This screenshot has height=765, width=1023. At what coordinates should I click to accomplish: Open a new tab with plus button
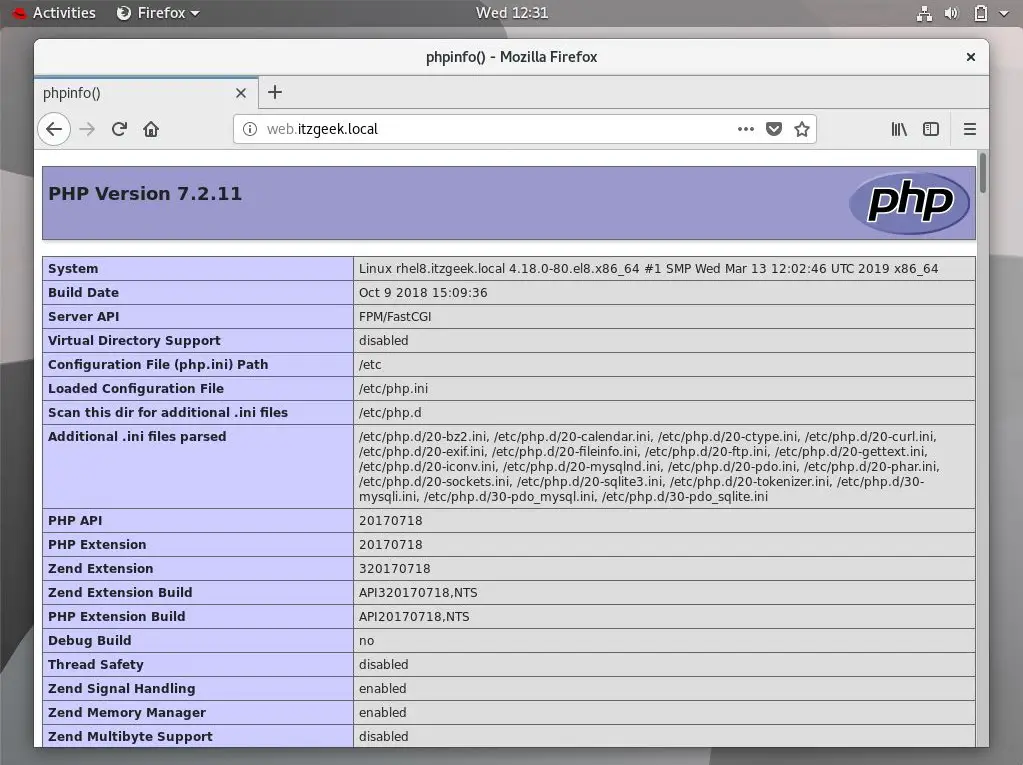tap(275, 92)
